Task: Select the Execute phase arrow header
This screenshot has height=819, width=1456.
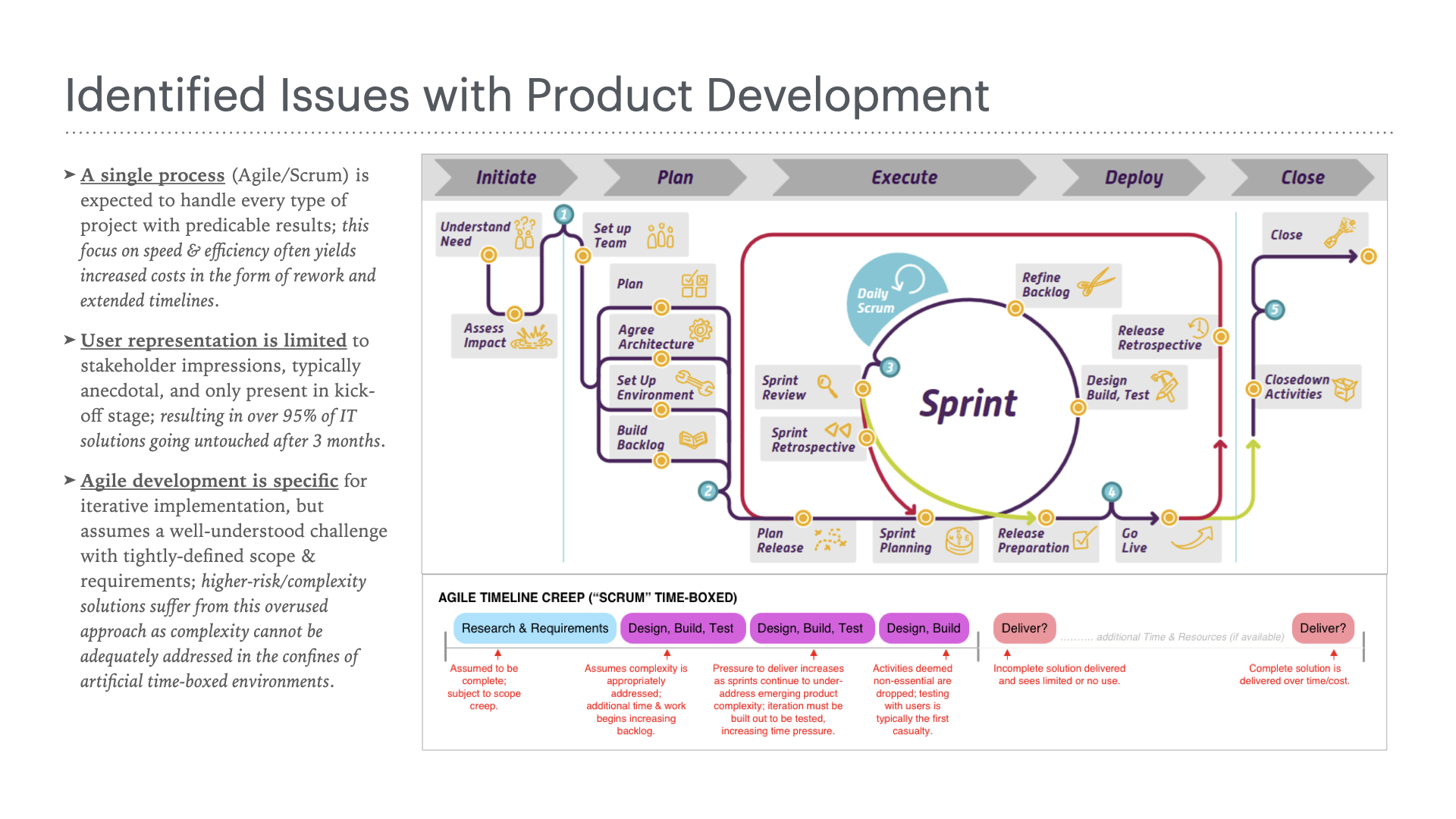Action: click(x=904, y=177)
